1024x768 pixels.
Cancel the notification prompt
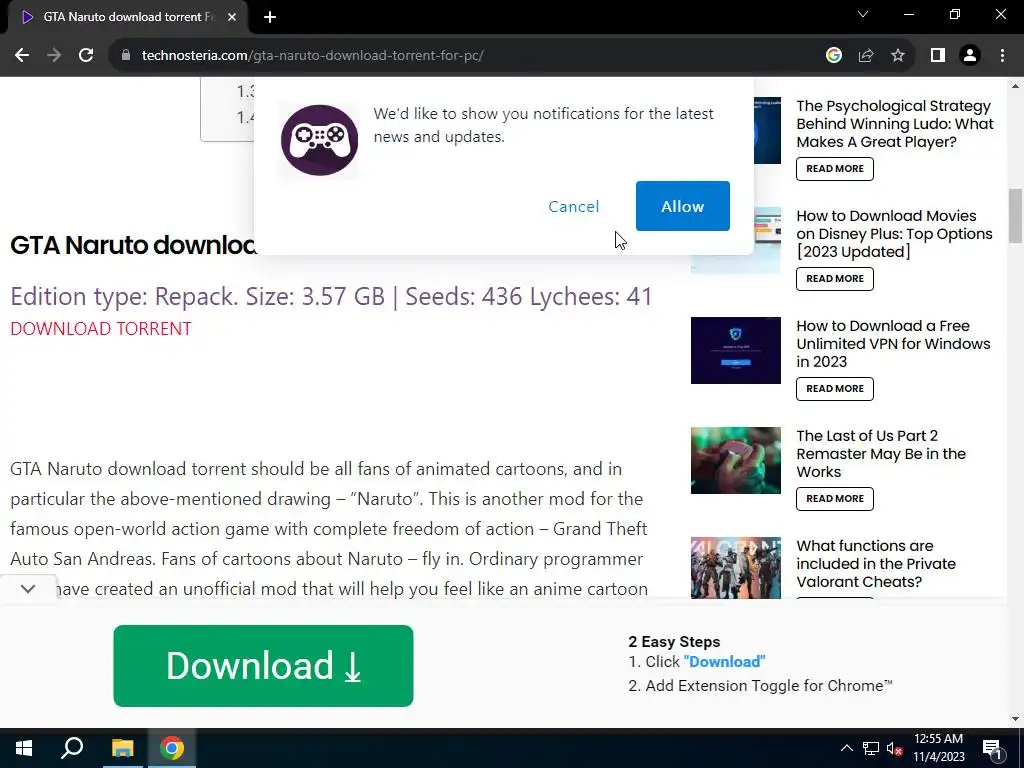pyautogui.click(x=573, y=206)
